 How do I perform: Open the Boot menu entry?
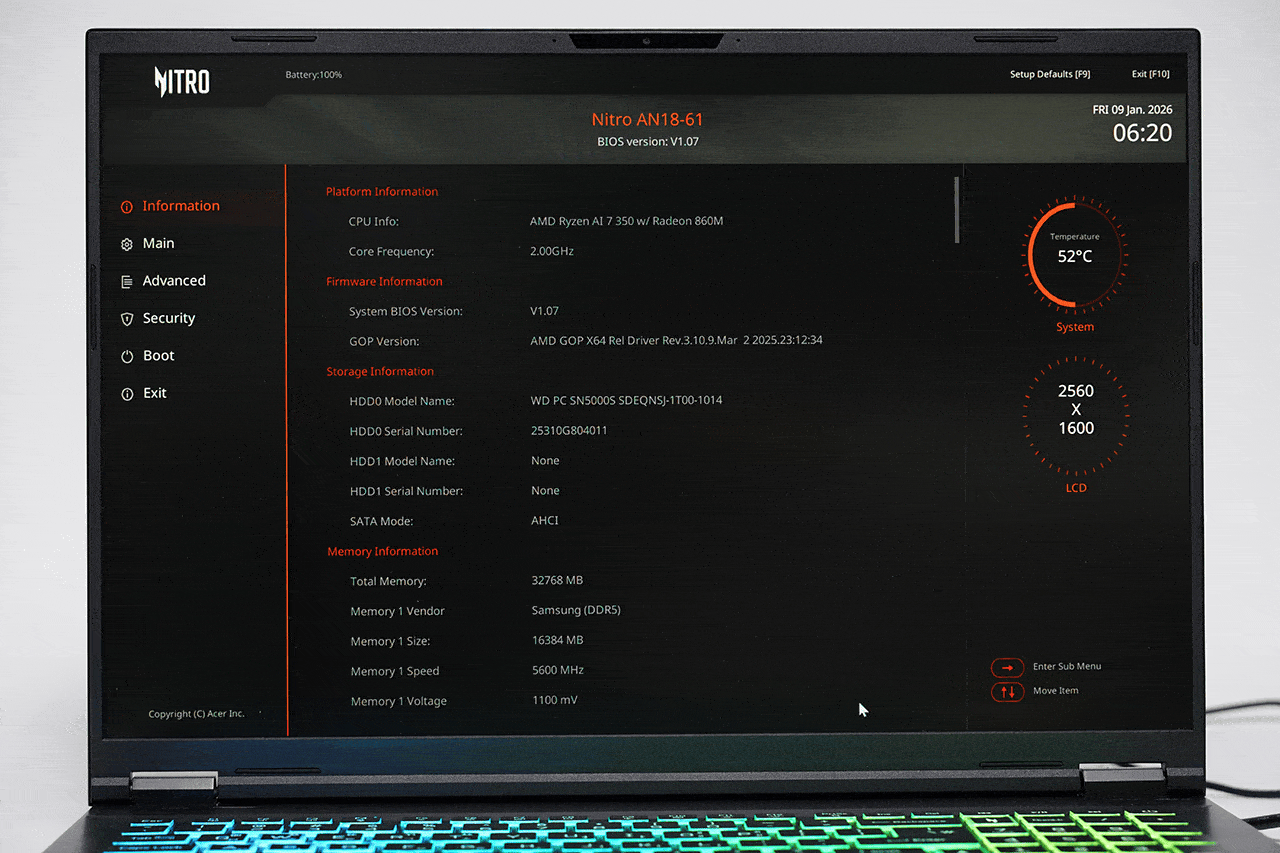pyautogui.click(x=158, y=356)
